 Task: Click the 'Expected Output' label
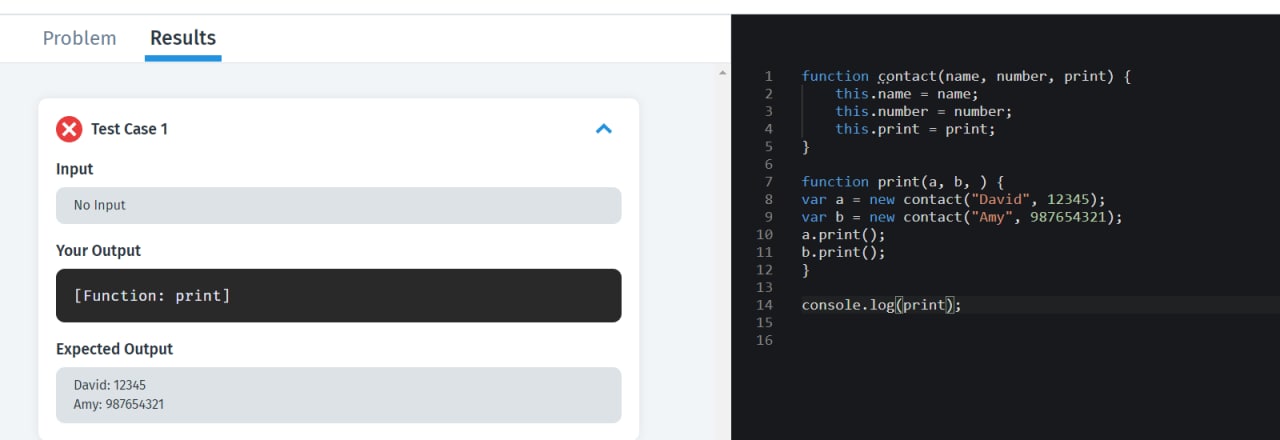(x=114, y=349)
